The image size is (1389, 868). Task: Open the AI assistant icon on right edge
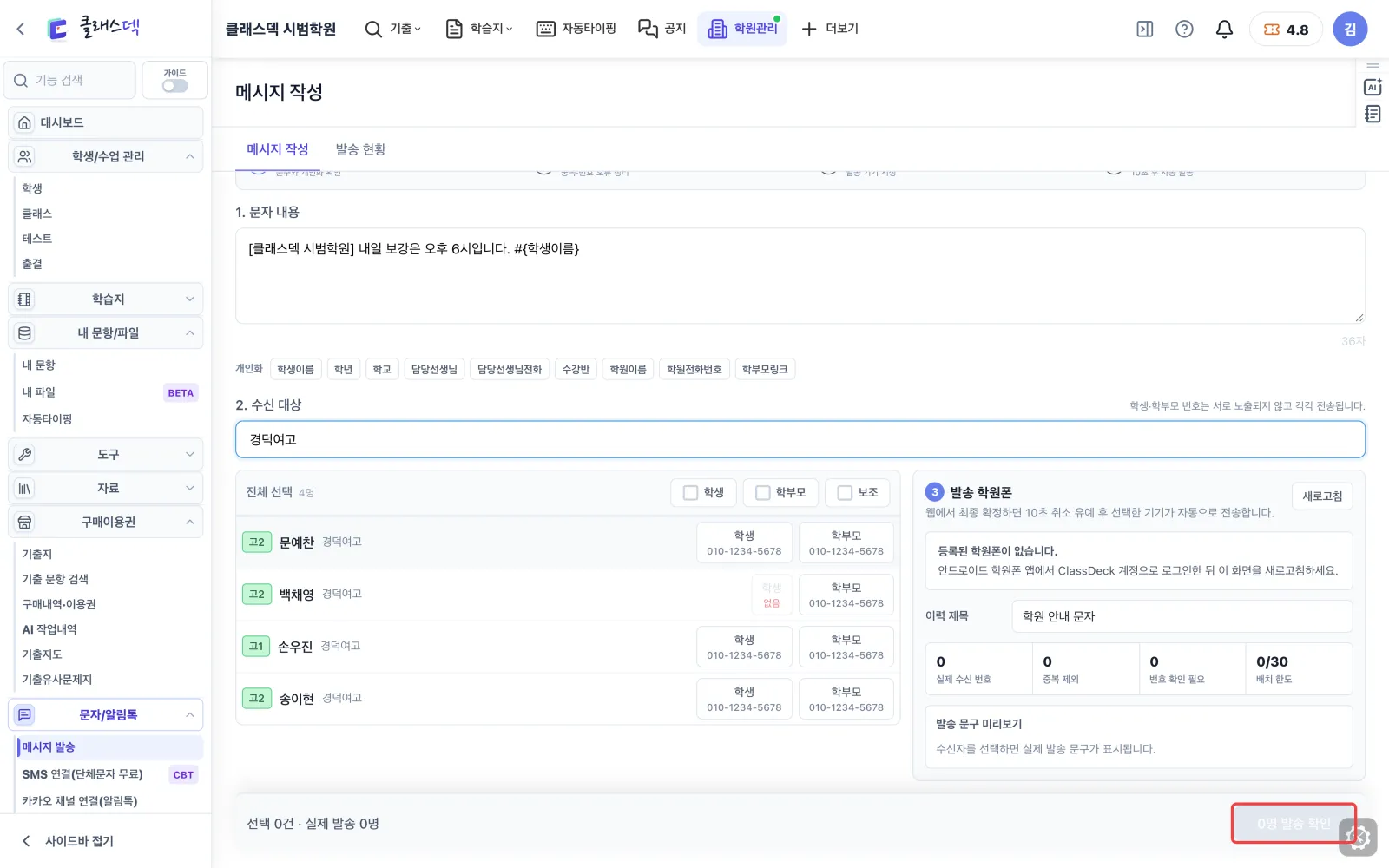point(1373,87)
